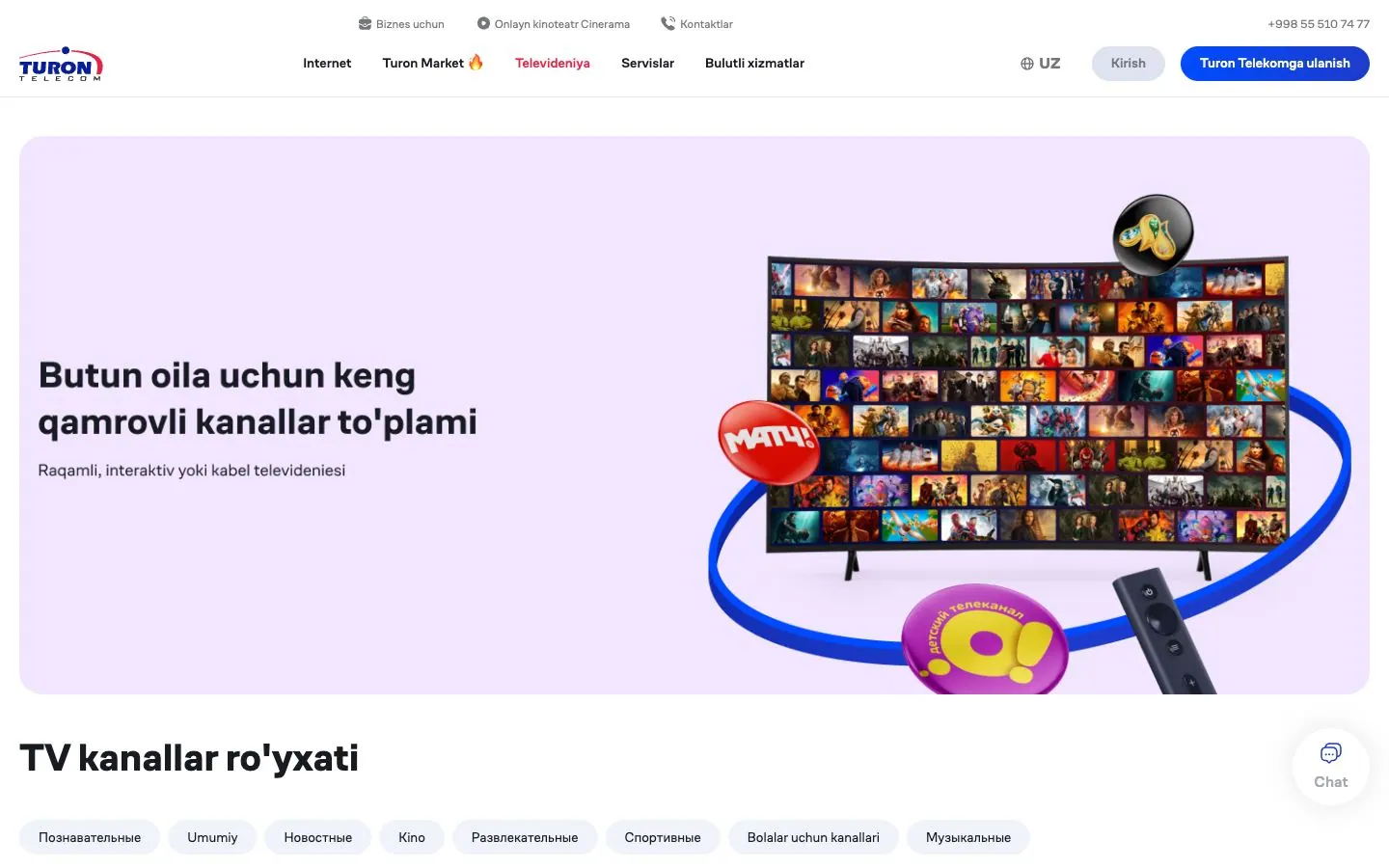Click the Turon Telekomga ulanish button
The height and width of the screenshot is (868, 1389).
1275,64
